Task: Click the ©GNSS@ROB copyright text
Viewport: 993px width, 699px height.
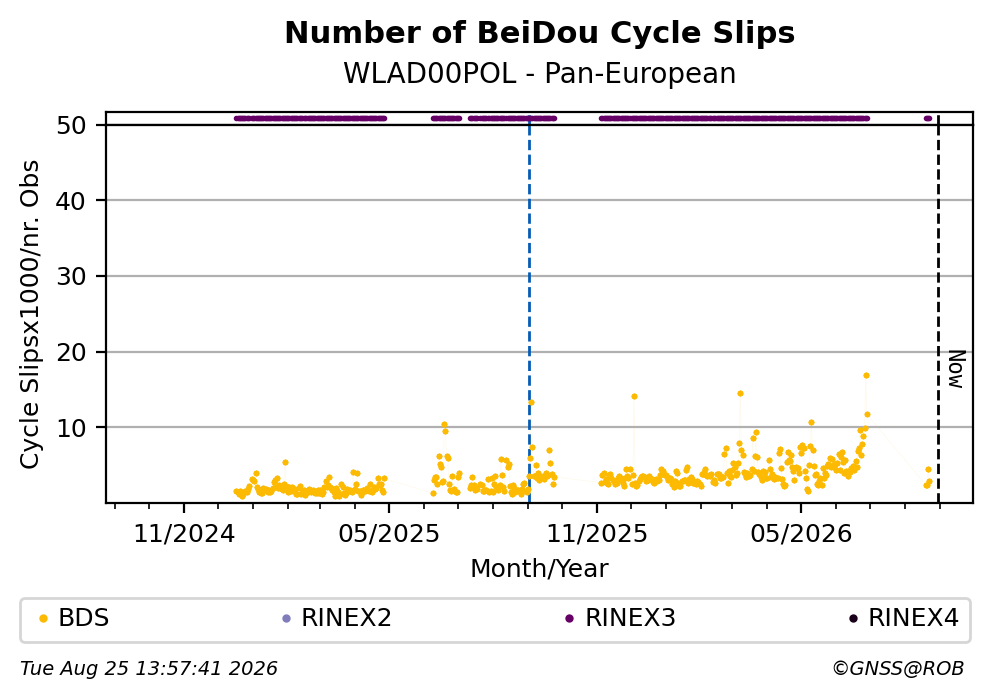Action: point(898,669)
